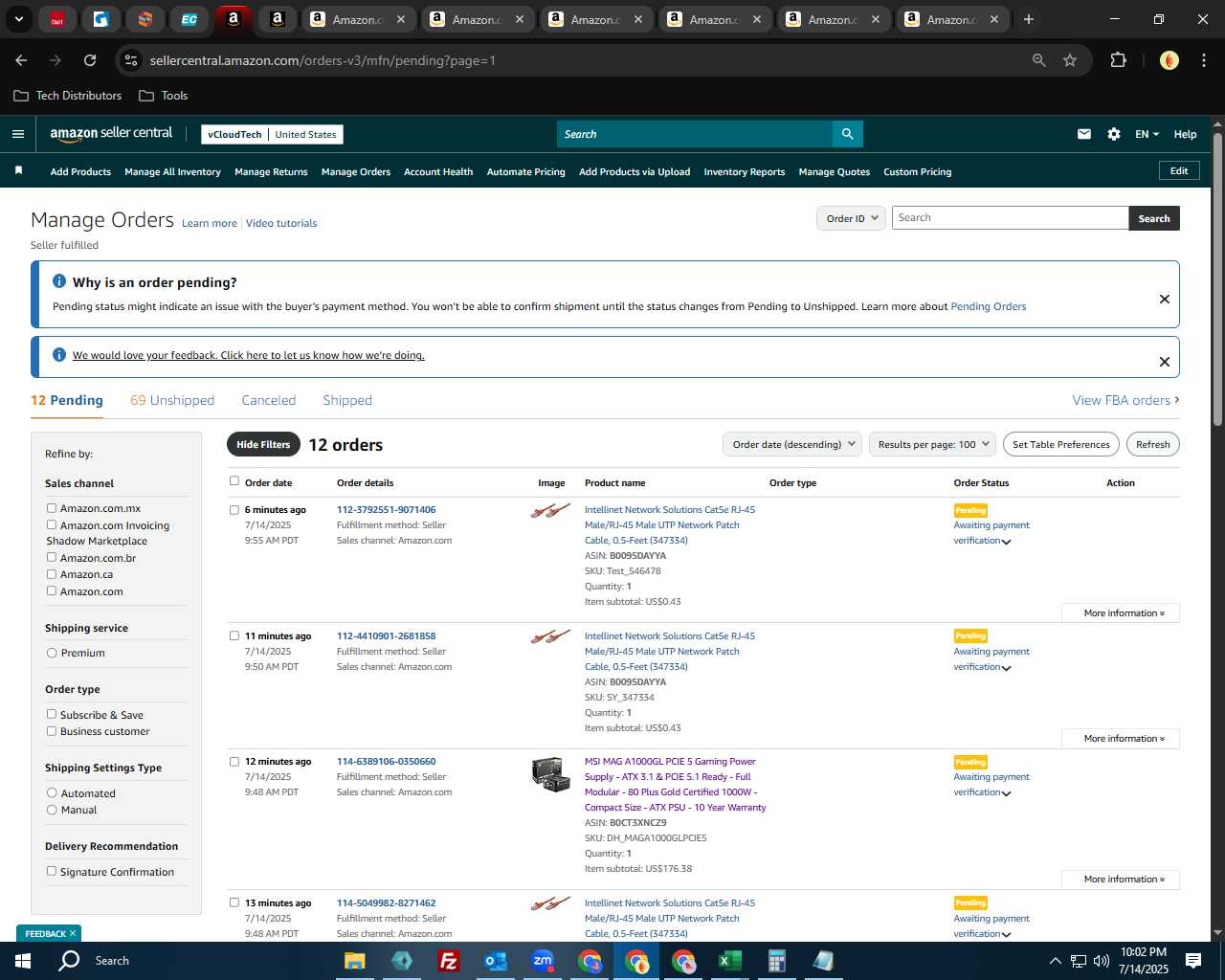Click info icon in pending order banner
The height and width of the screenshot is (980, 1225).
59,281
